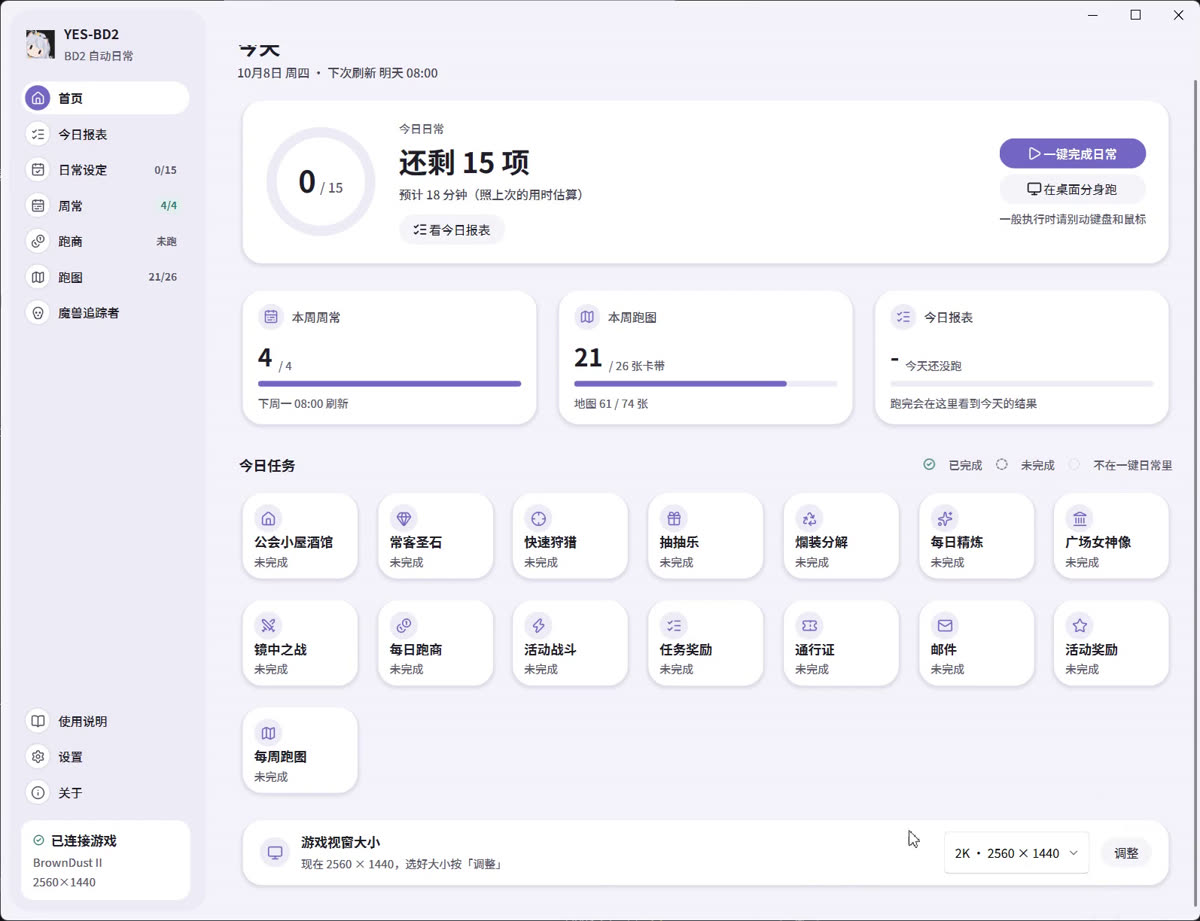
Task: Go to 日常设定 in the sidebar
Action: coord(105,170)
